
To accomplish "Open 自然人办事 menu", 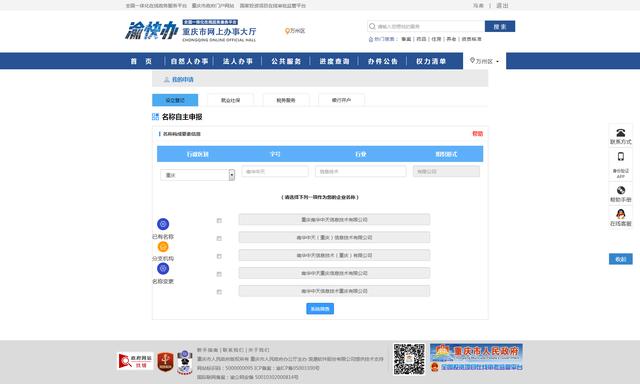I will click(x=189, y=61).
